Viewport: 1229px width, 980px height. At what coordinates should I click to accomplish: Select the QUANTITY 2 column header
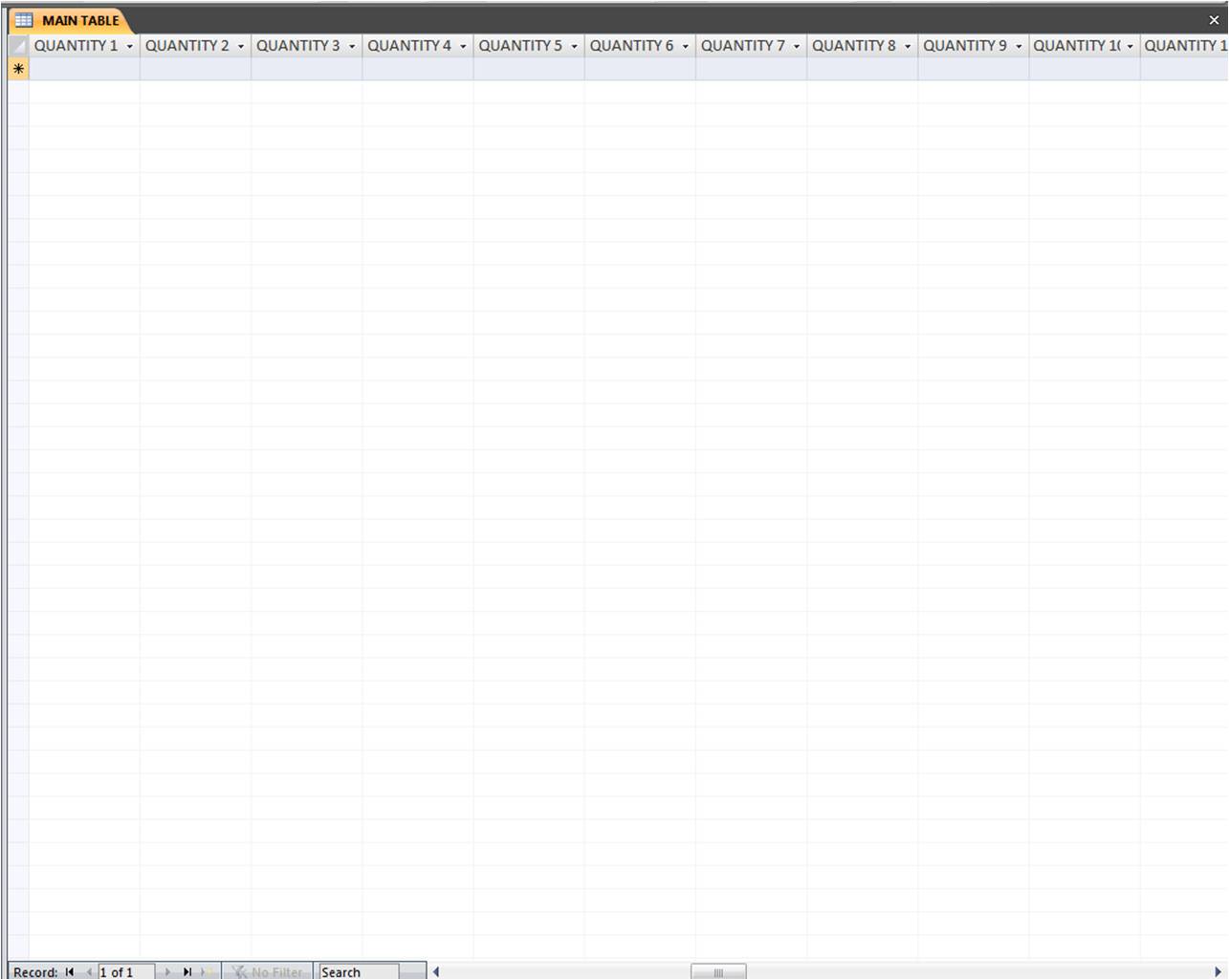195,46
